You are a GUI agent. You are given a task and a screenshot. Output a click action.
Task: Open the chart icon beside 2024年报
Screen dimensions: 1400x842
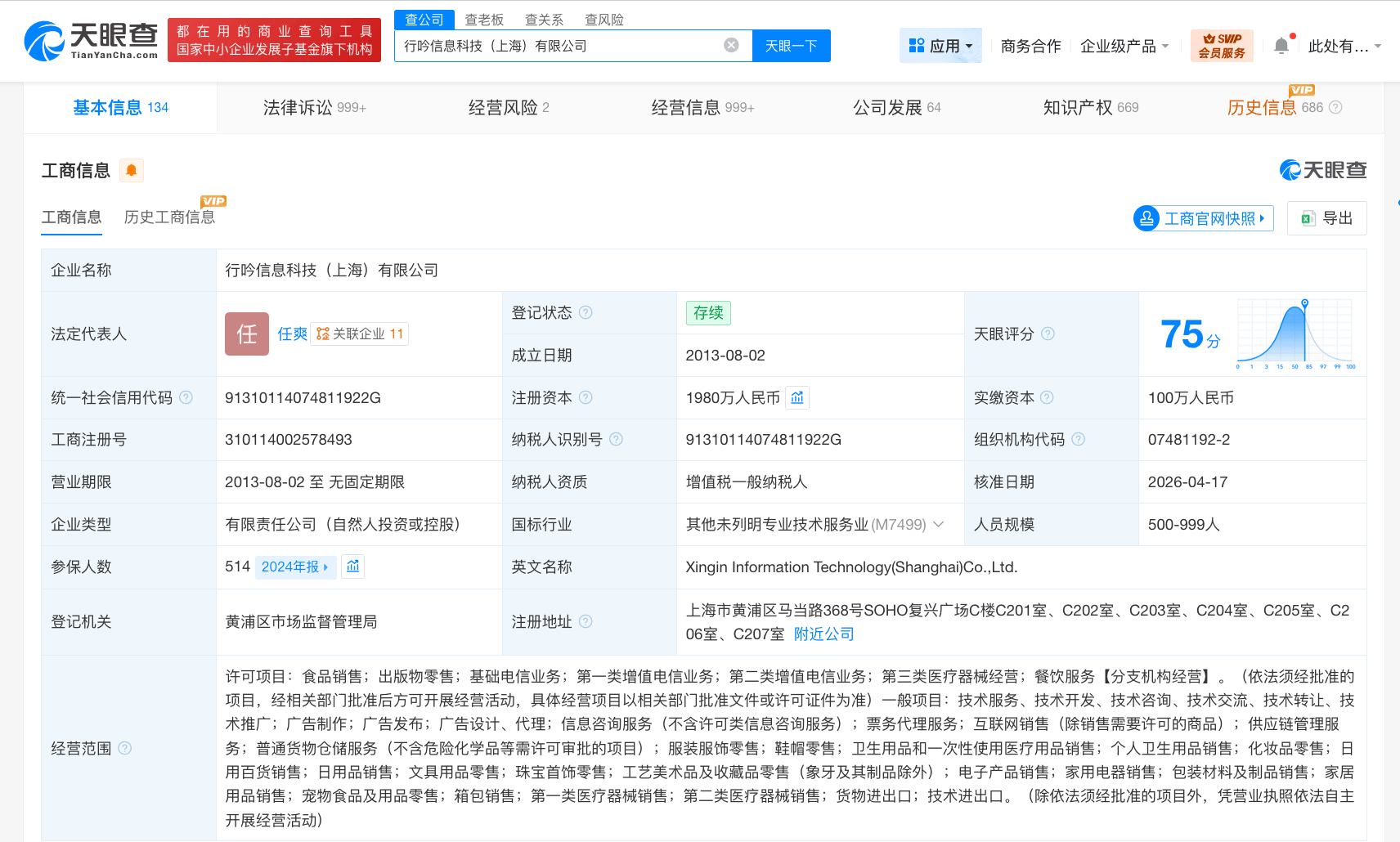[353, 567]
